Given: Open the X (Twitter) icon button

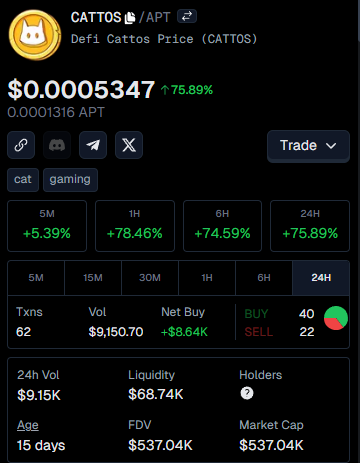Looking at the screenshot, I should tap(129, 145).
